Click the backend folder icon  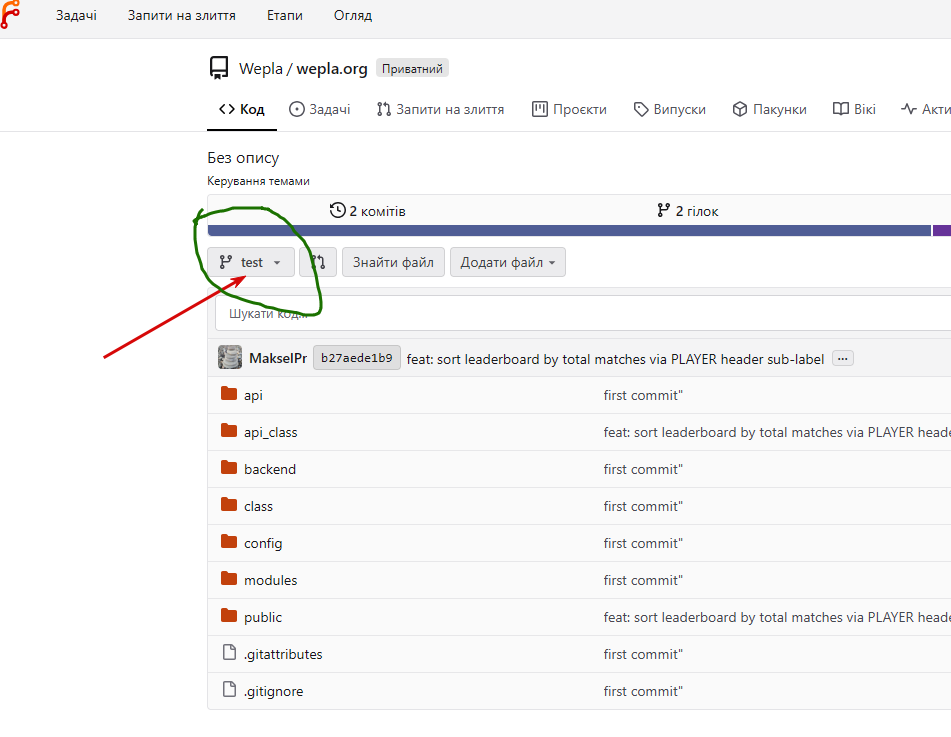(229, 468)
